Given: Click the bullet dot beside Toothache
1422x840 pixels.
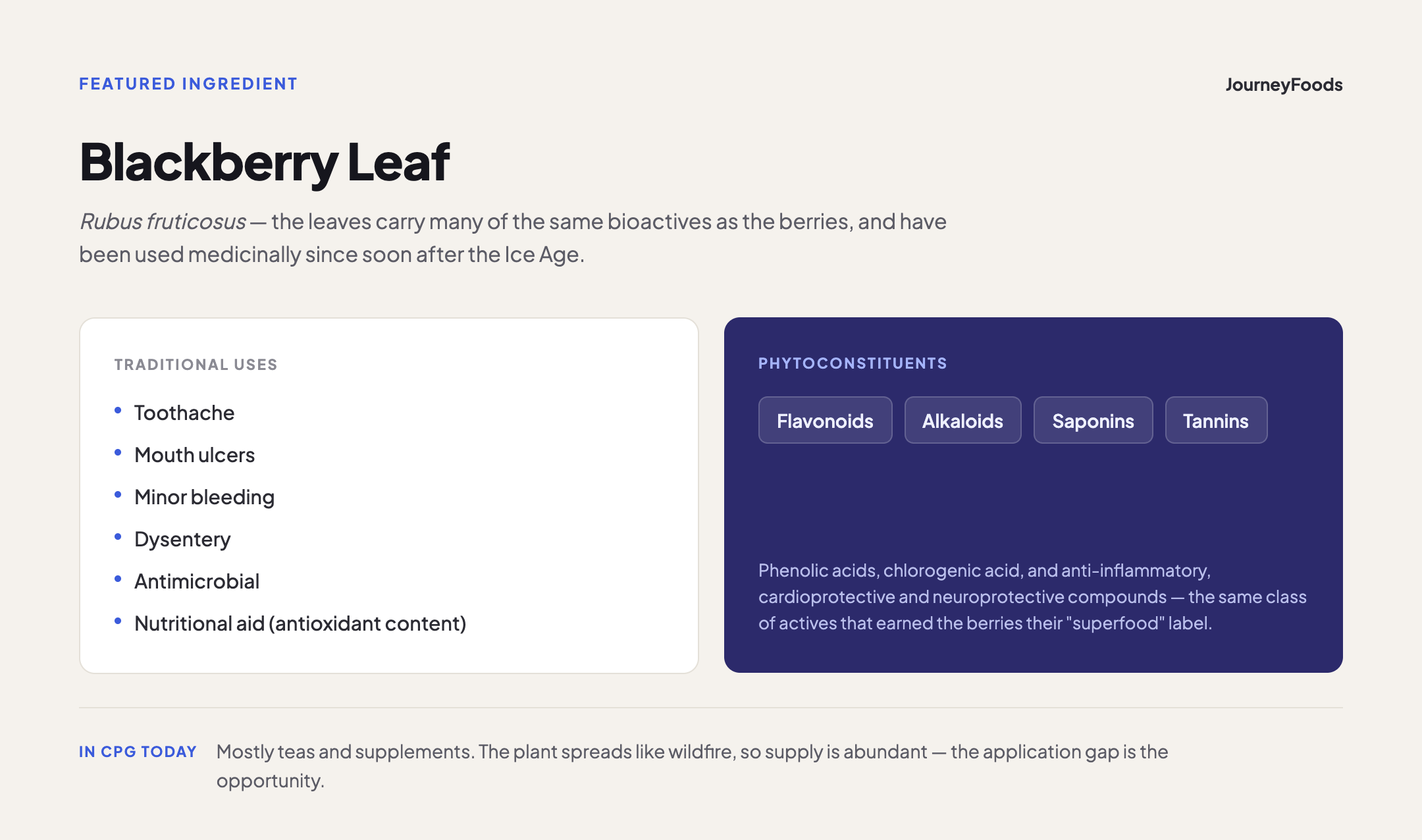Looking at the screenshot, I should 118,410.
